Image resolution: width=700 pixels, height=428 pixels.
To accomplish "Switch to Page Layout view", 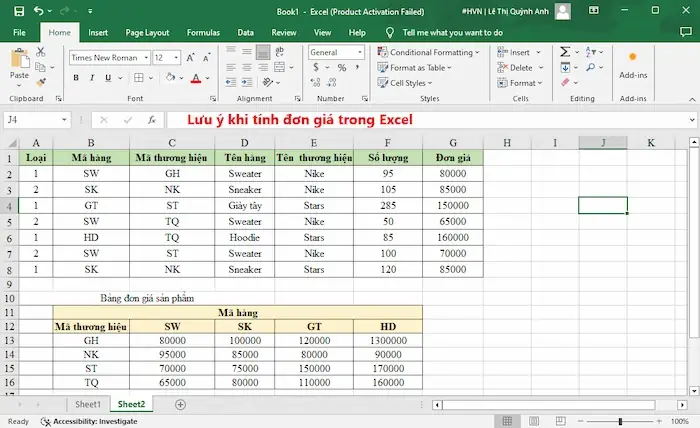I will 534,421.
